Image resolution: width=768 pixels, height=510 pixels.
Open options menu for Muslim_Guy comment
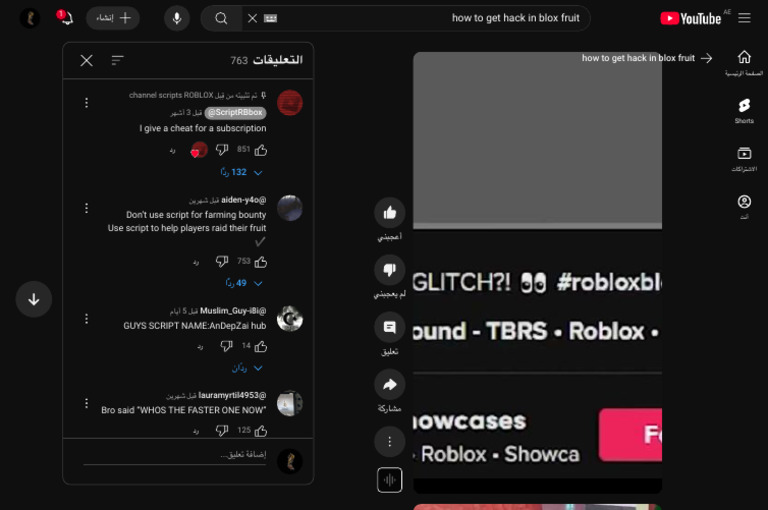(x=86, y=319)
